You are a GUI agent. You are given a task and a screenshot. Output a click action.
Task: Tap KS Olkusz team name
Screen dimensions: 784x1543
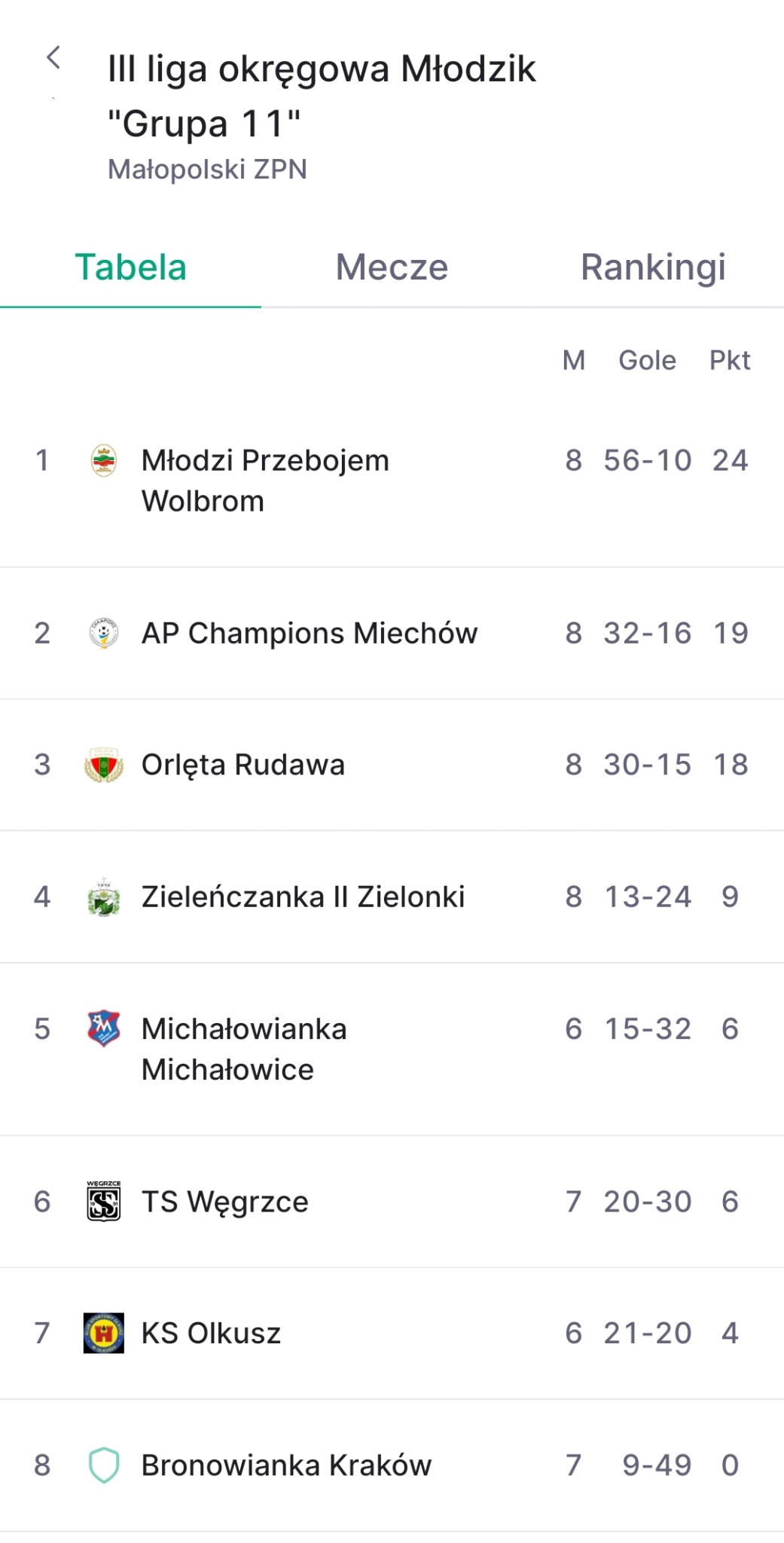click(x=211, y=1333)
